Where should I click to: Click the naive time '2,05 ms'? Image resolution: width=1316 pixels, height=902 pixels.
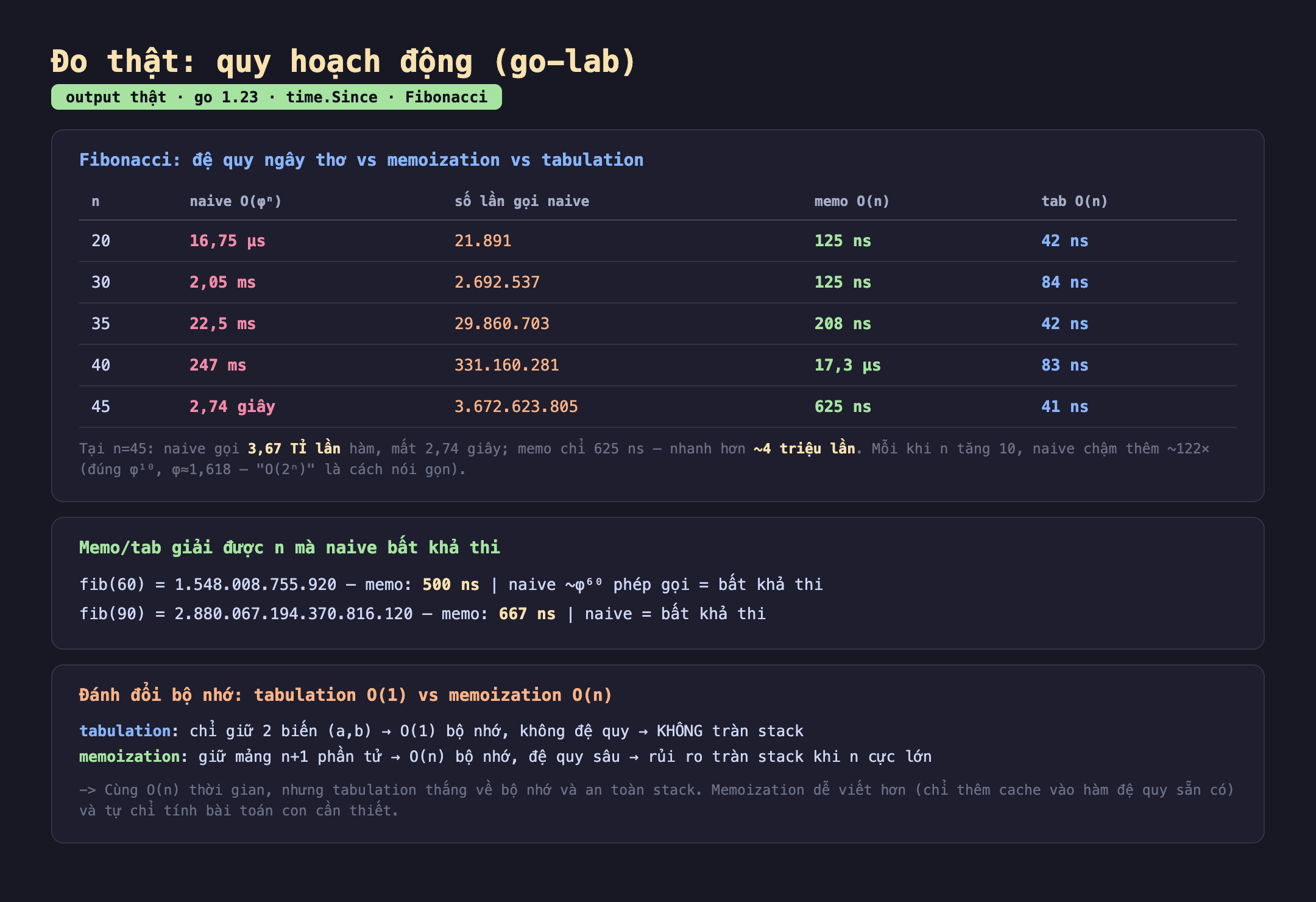(222, 282)
